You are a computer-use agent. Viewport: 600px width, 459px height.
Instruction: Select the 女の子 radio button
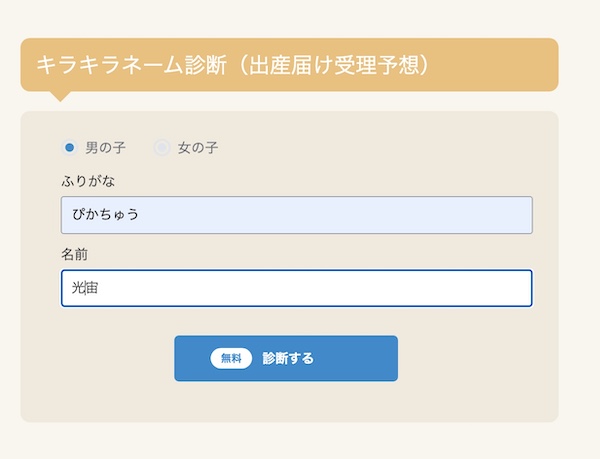point(161,148)
